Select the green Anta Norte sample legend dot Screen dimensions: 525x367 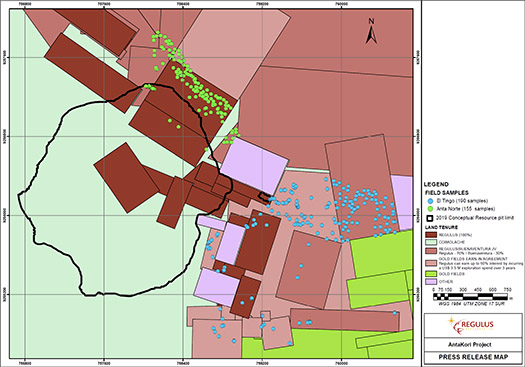[x=431, y=209]
